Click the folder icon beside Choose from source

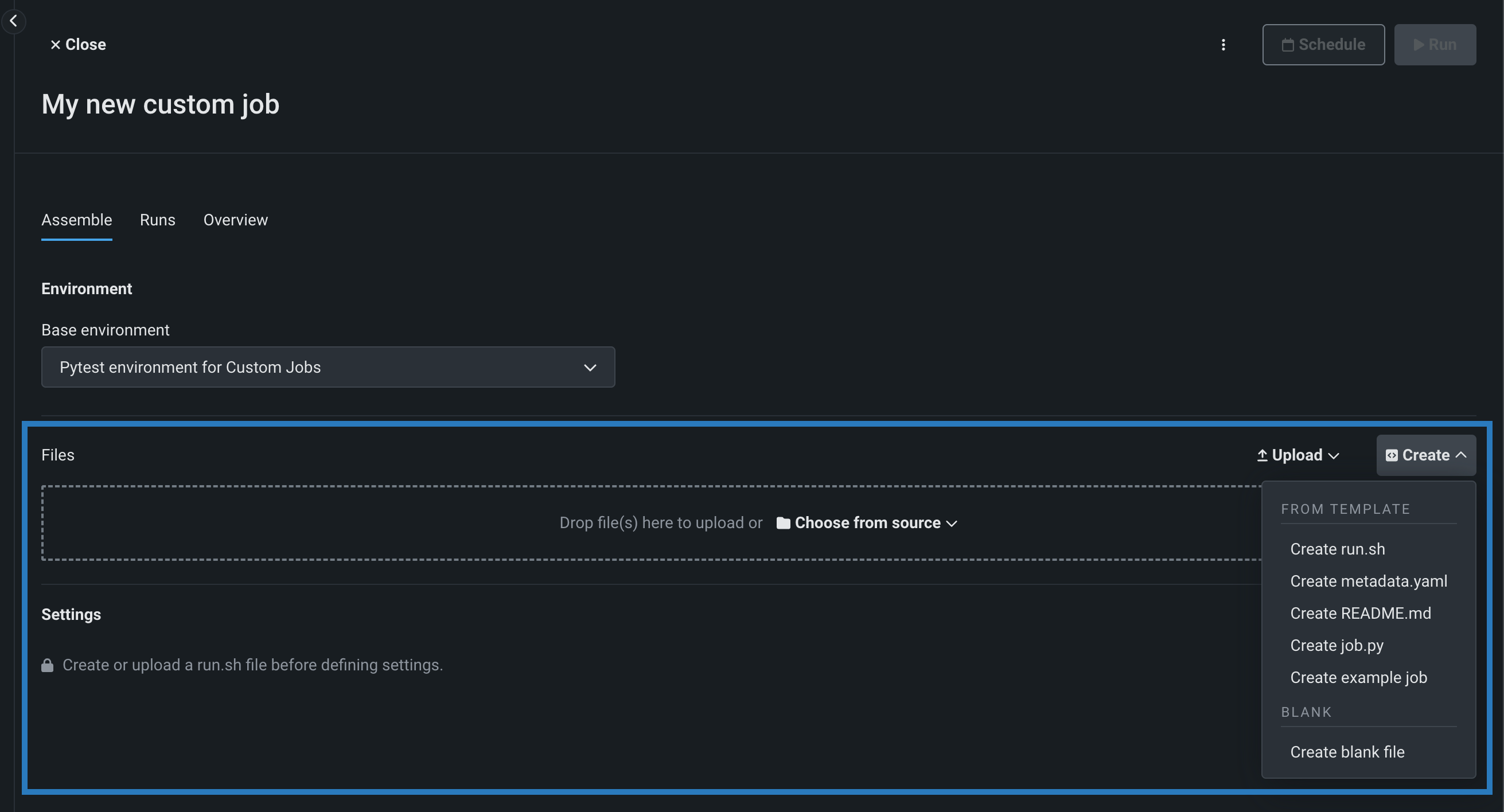point(783,523)
